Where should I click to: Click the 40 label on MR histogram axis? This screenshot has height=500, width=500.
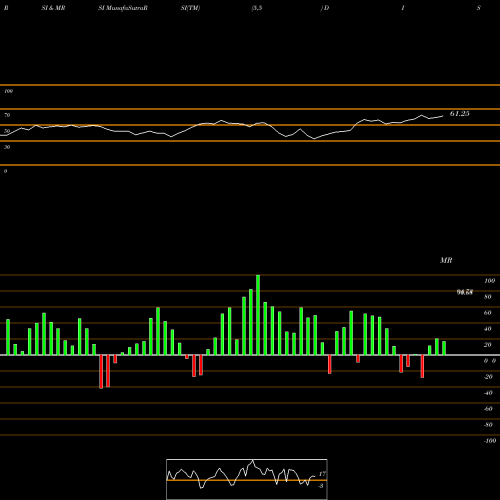coord(488,329)
